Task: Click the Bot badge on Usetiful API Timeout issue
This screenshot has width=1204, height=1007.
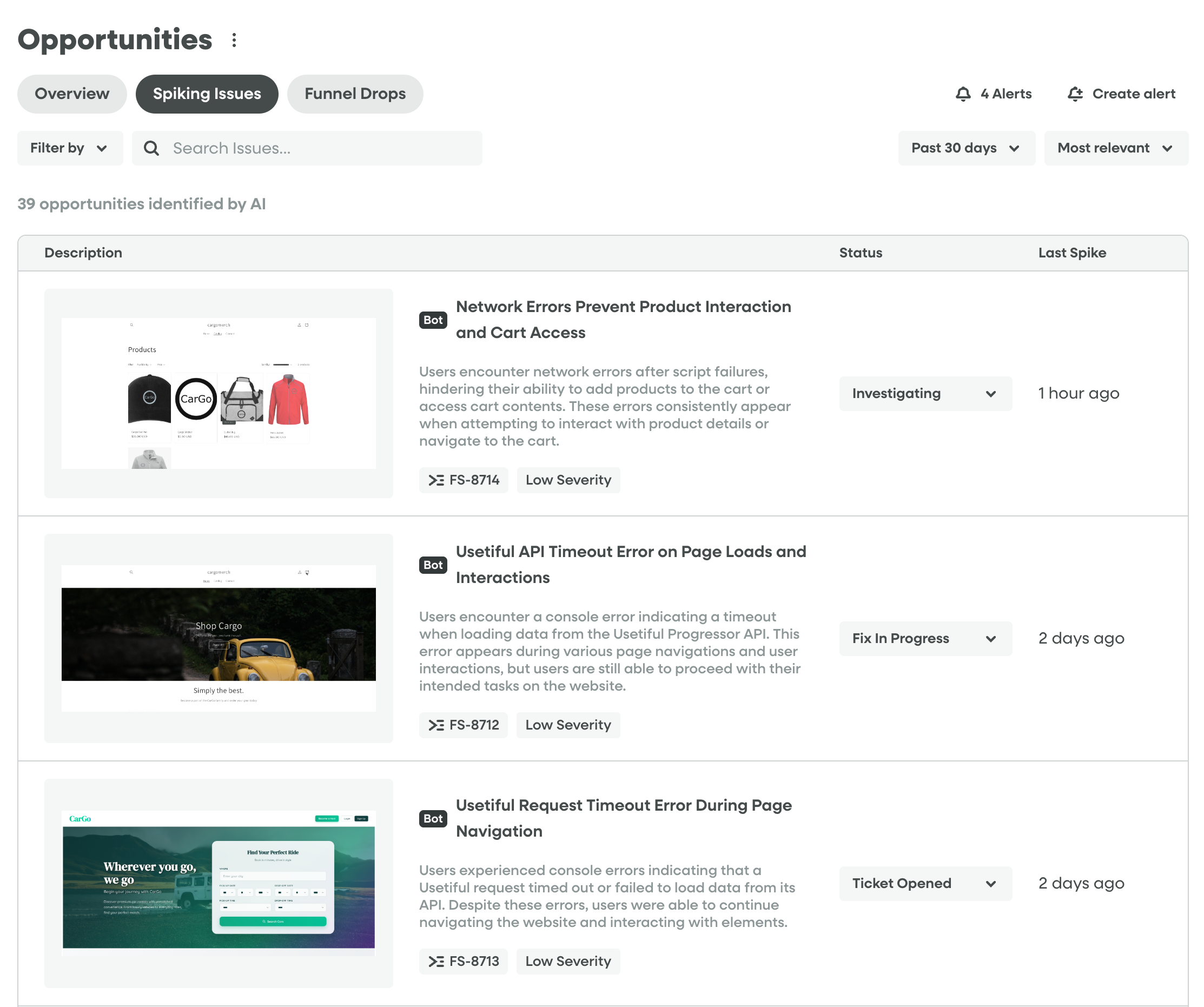Action: [x=433, y=565]
